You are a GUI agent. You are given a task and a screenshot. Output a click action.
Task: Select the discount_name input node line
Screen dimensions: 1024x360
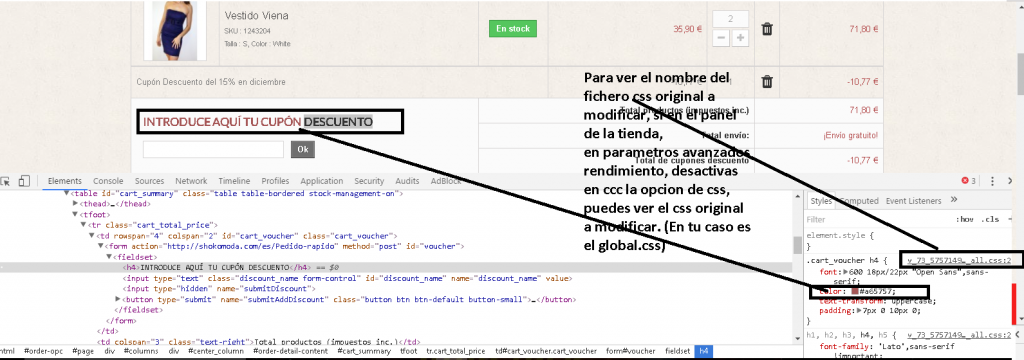click(347, 278)
